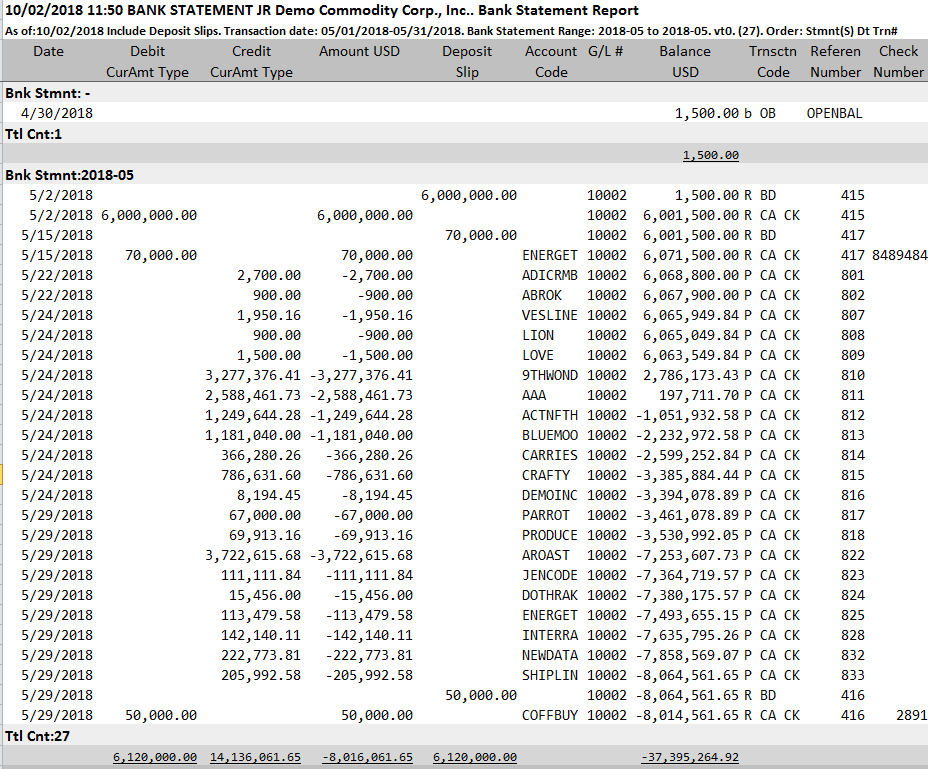928x769 pixels.
Task: Select the BLUEMOO account code
Action: tap(549, 436)
